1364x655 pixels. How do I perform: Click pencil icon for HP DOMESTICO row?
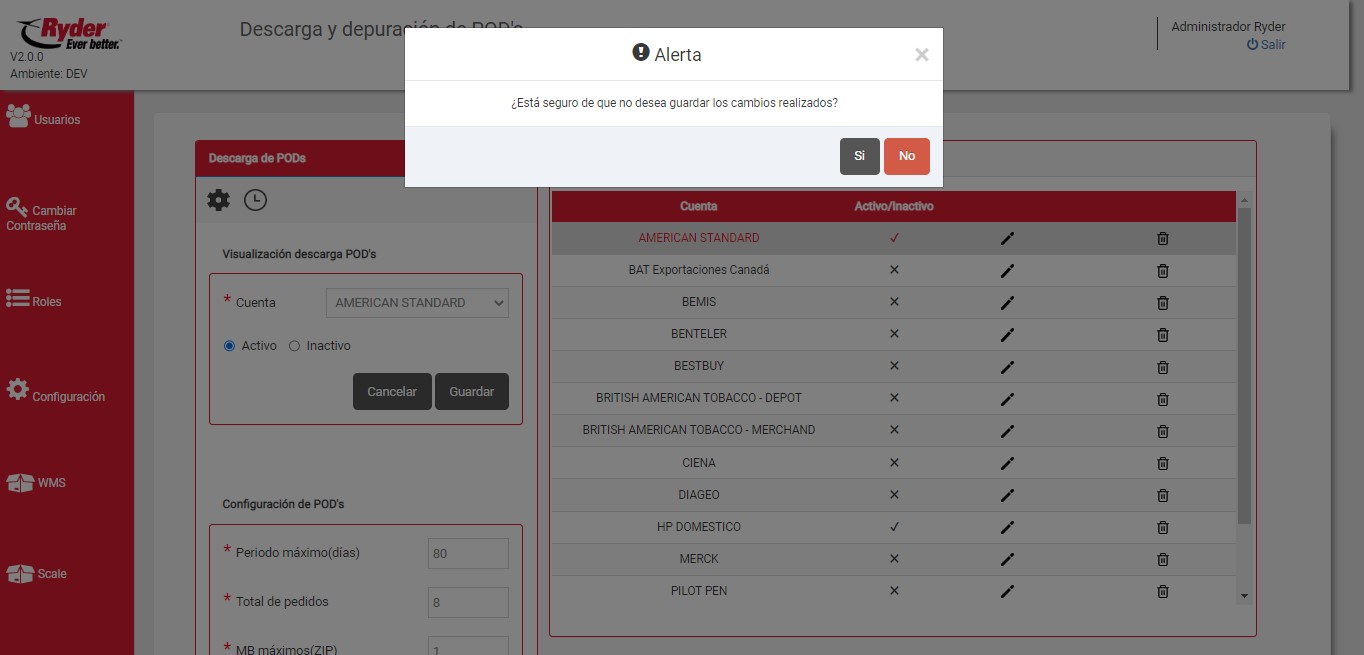pyautogui.click(x=1007, y=527)
